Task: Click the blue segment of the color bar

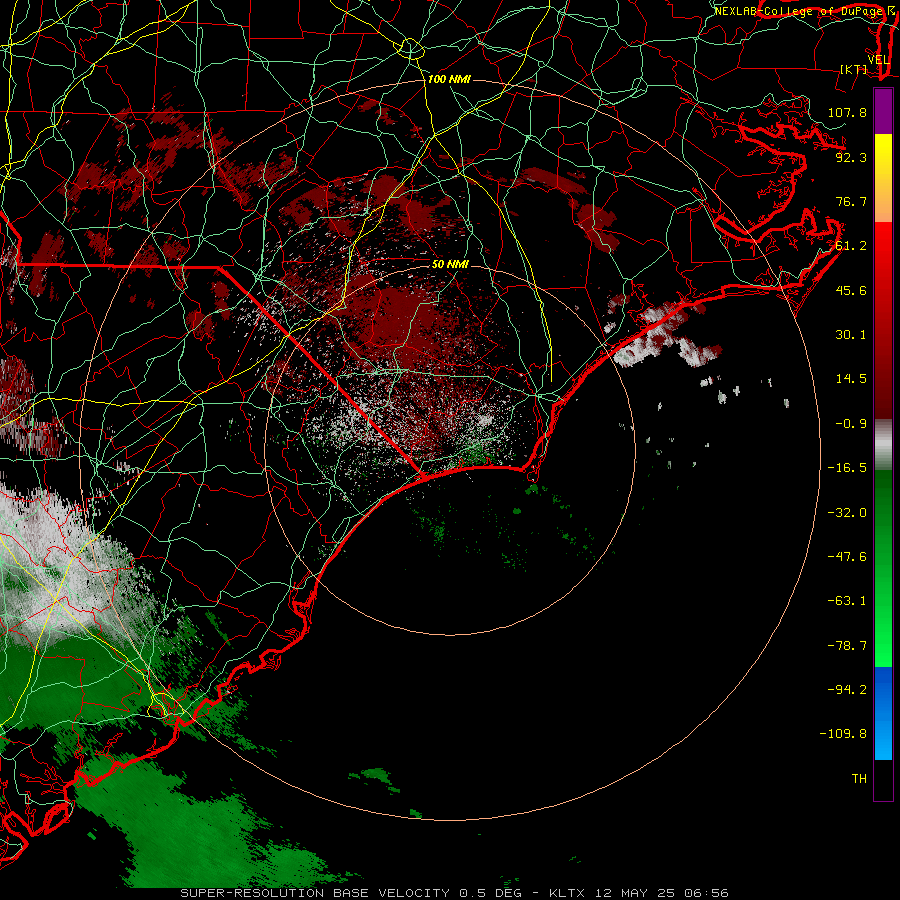Action: 883,713
